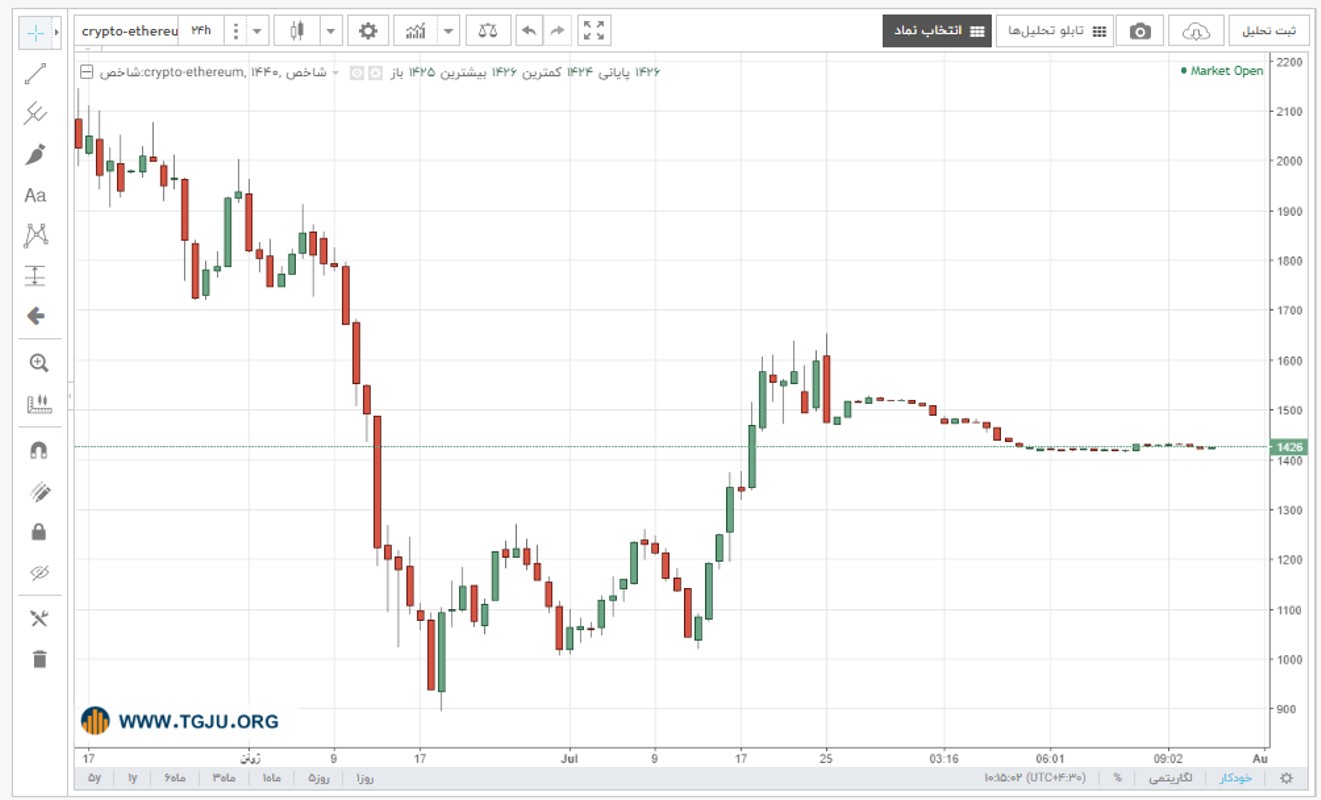Screen dimensions: 1321x800
Task: Toggle logarithmic scale (لگاریتمی)
Action: [1169, 778]
